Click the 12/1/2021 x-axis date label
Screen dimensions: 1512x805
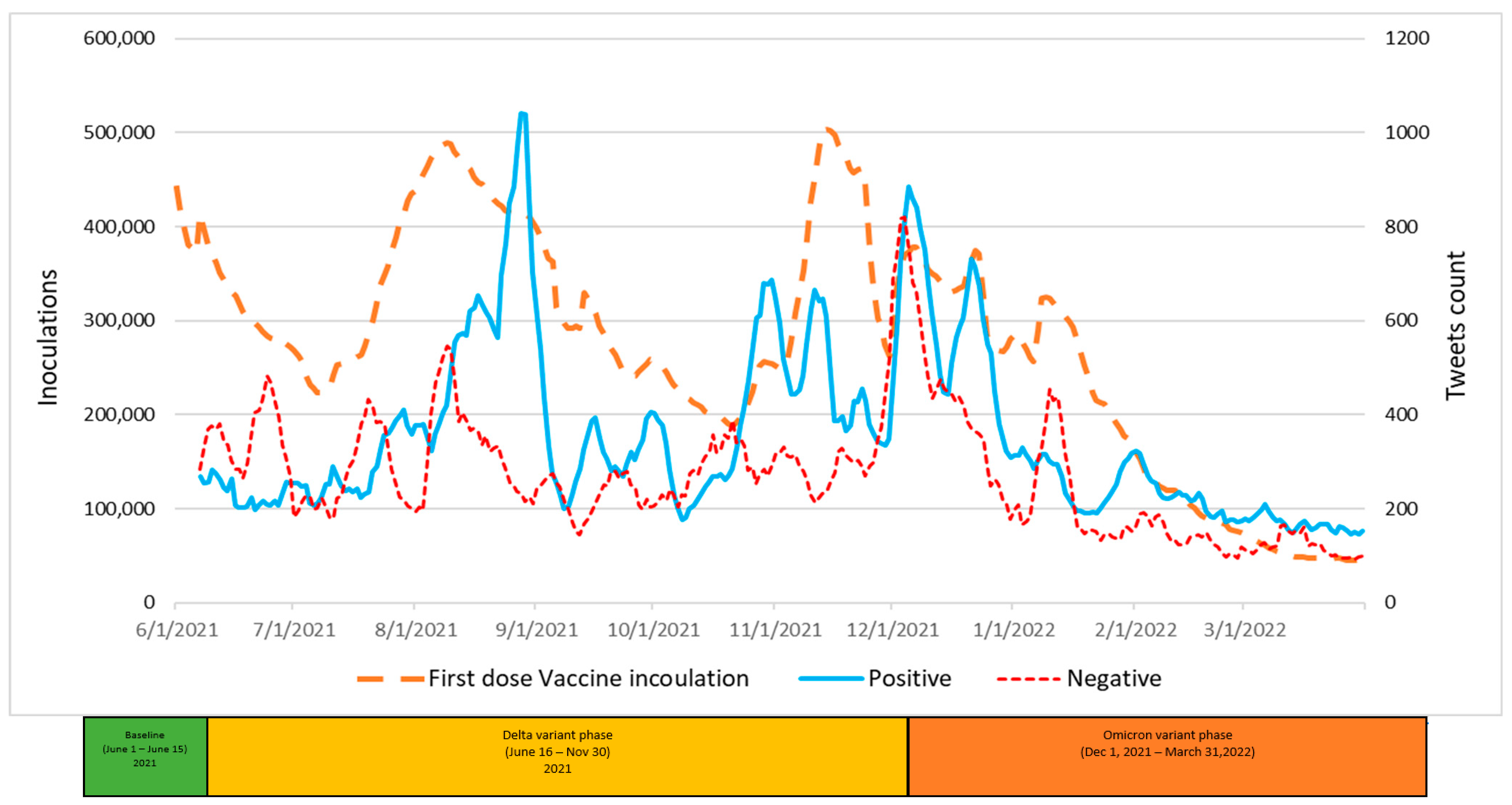click(x=892, y=630)
